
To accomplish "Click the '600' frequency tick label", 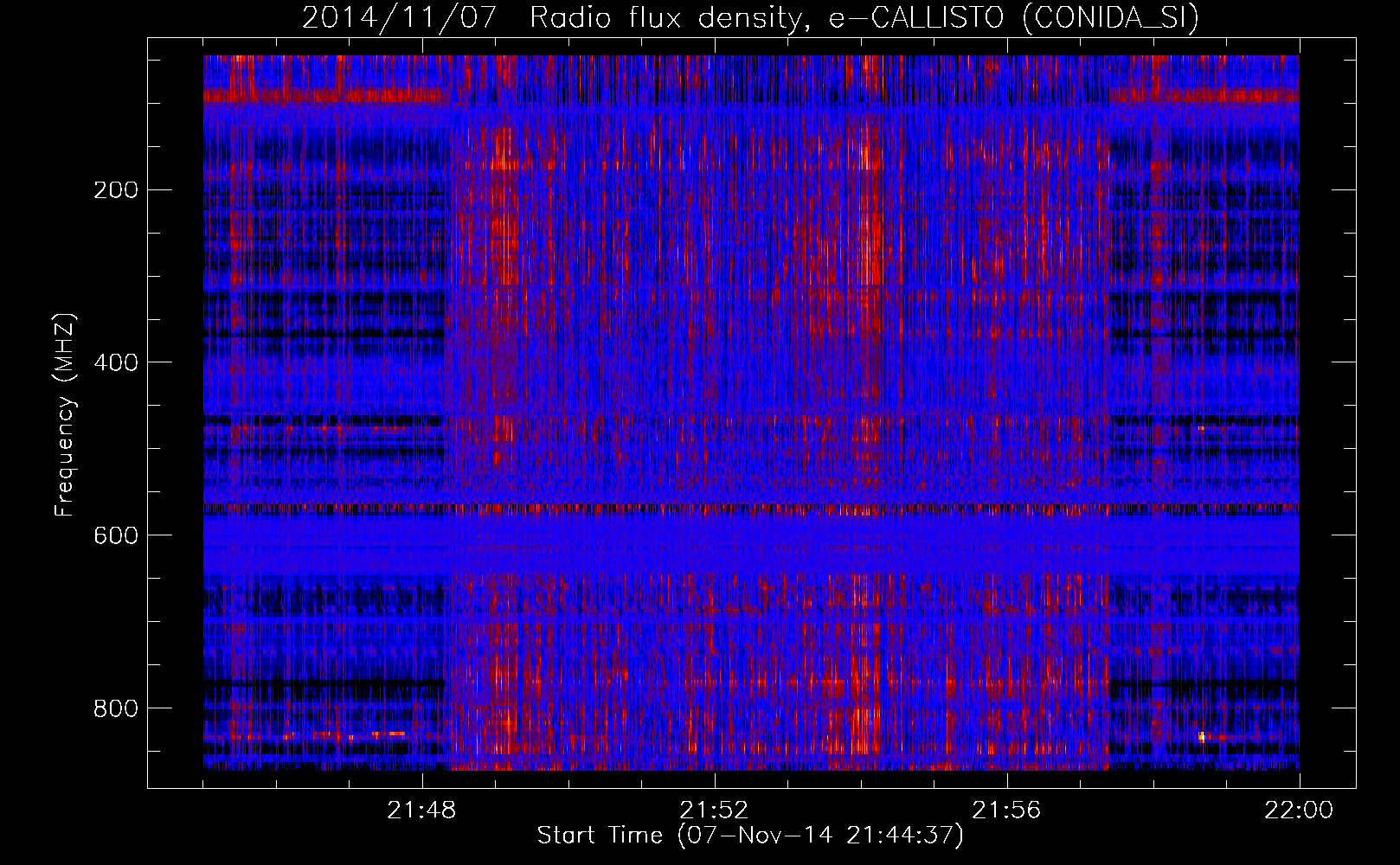I will coord(116,535).
